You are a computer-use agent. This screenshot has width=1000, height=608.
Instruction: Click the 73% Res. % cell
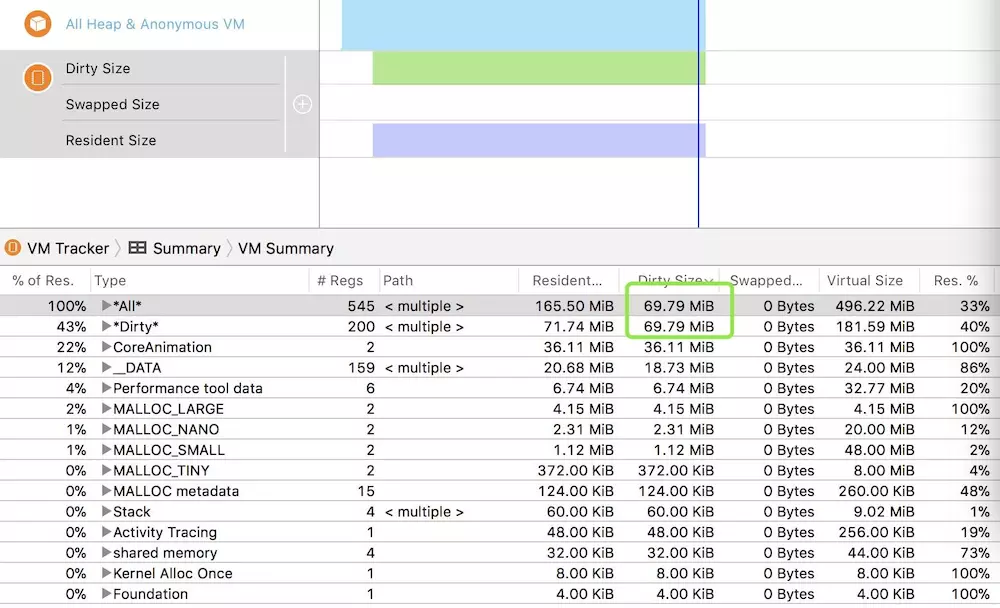pyautogui.click(x=974, y=552)
